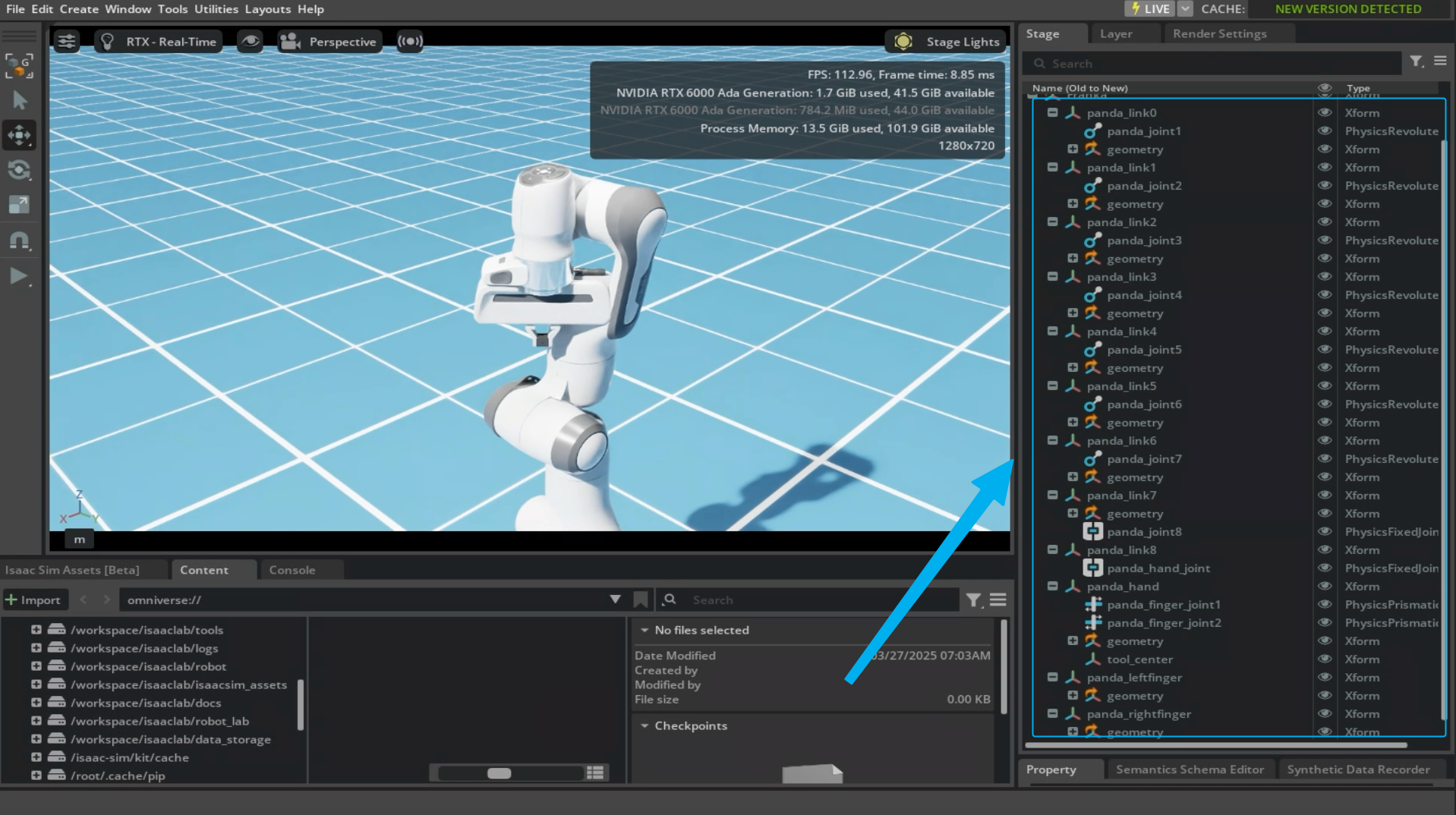The width and height of the screenshot is (1456, 815).
Task: Start simulation with the Play button
Action: 20,276
